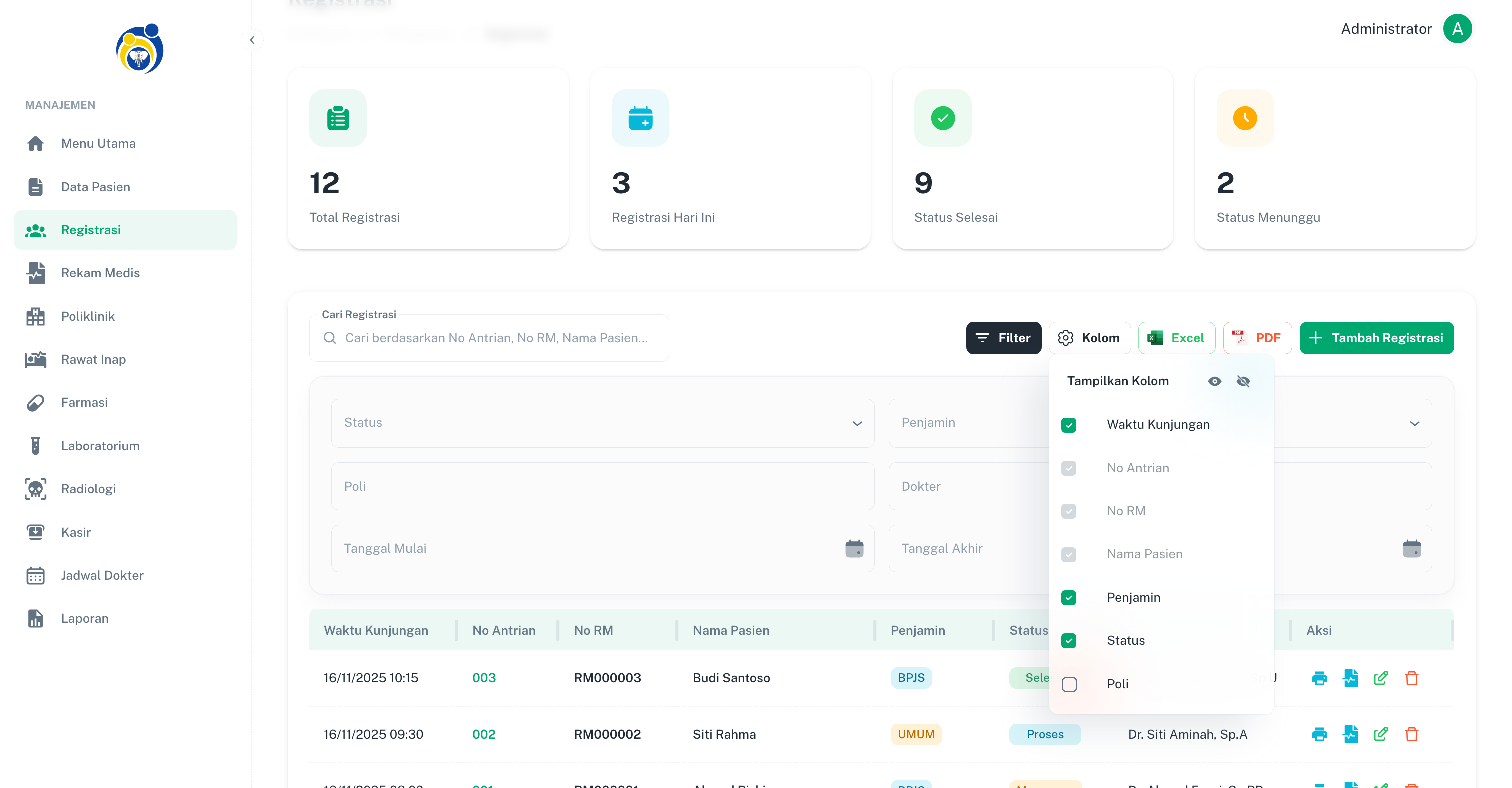Open medical record icon for Siti Rahma
Screen dimensions: 1512x788
tap(1350, 734)
